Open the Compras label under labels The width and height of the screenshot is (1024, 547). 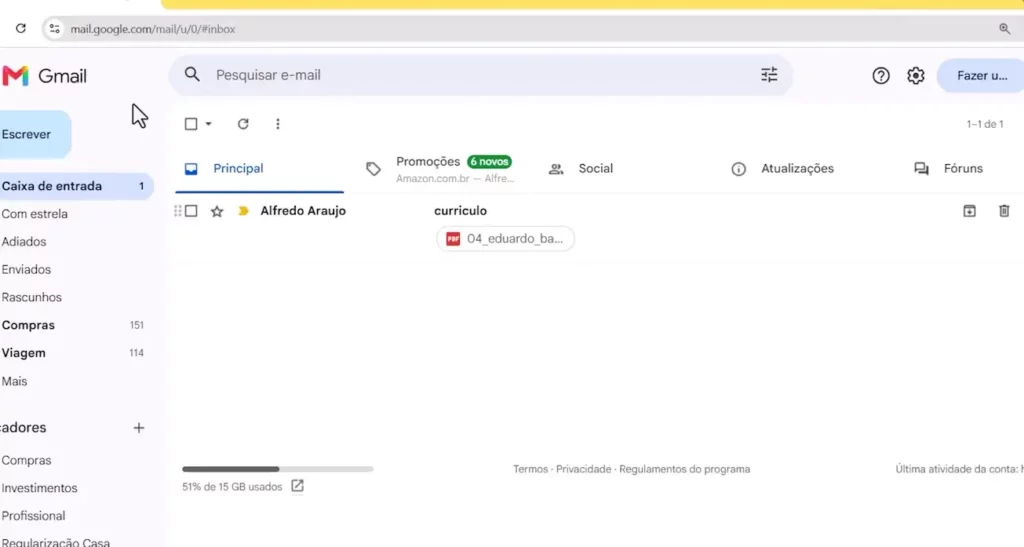(26, 460)
